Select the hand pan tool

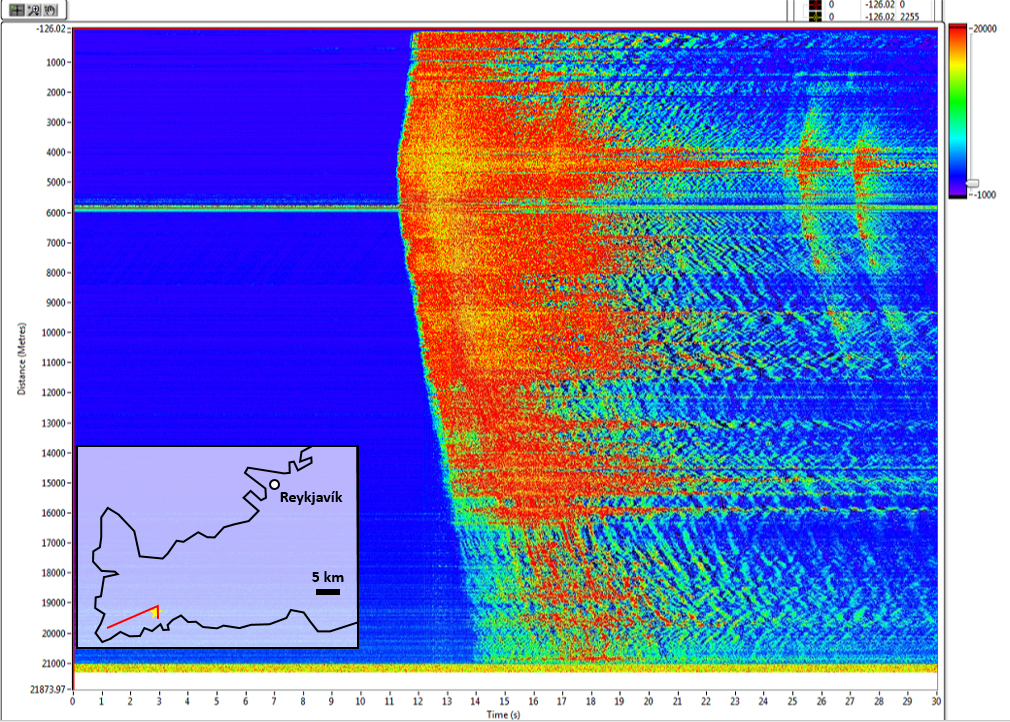[49, 10]
